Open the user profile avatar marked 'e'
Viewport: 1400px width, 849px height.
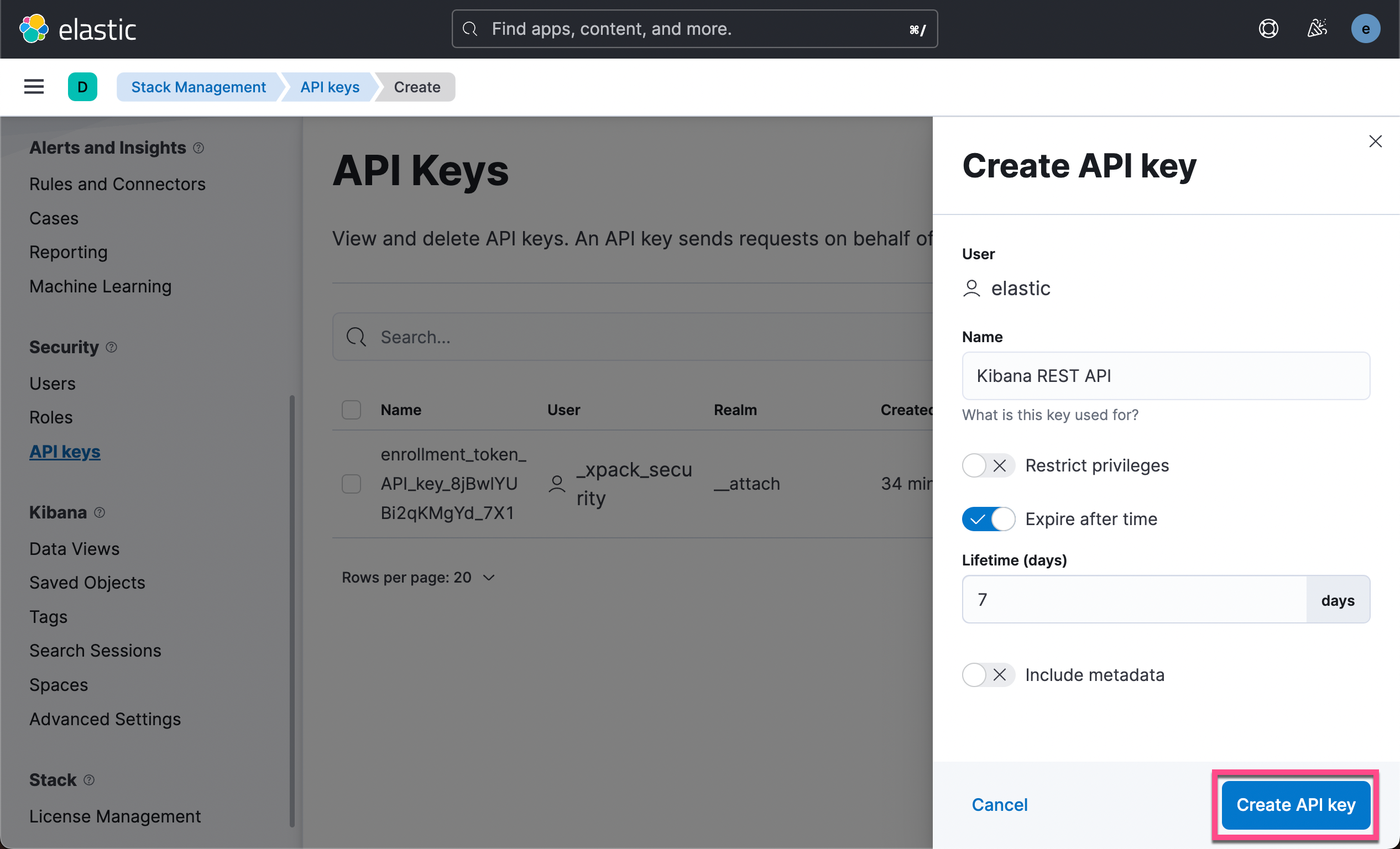[1366, 28]
